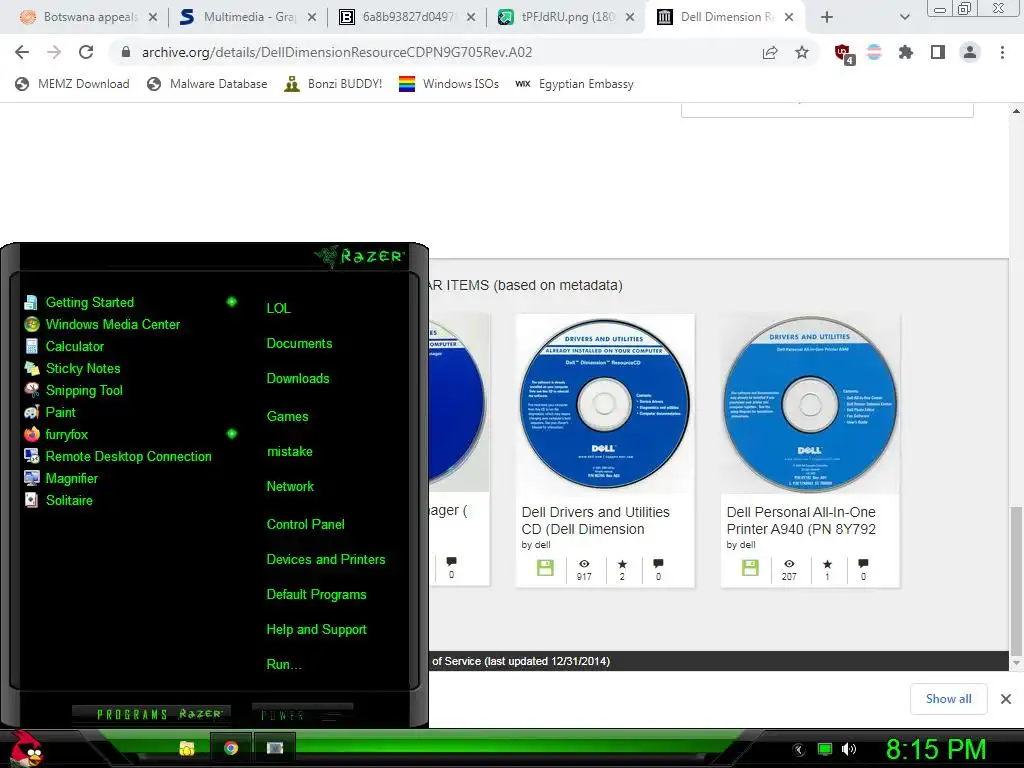Reload the archive.org page

click(86, 52)
